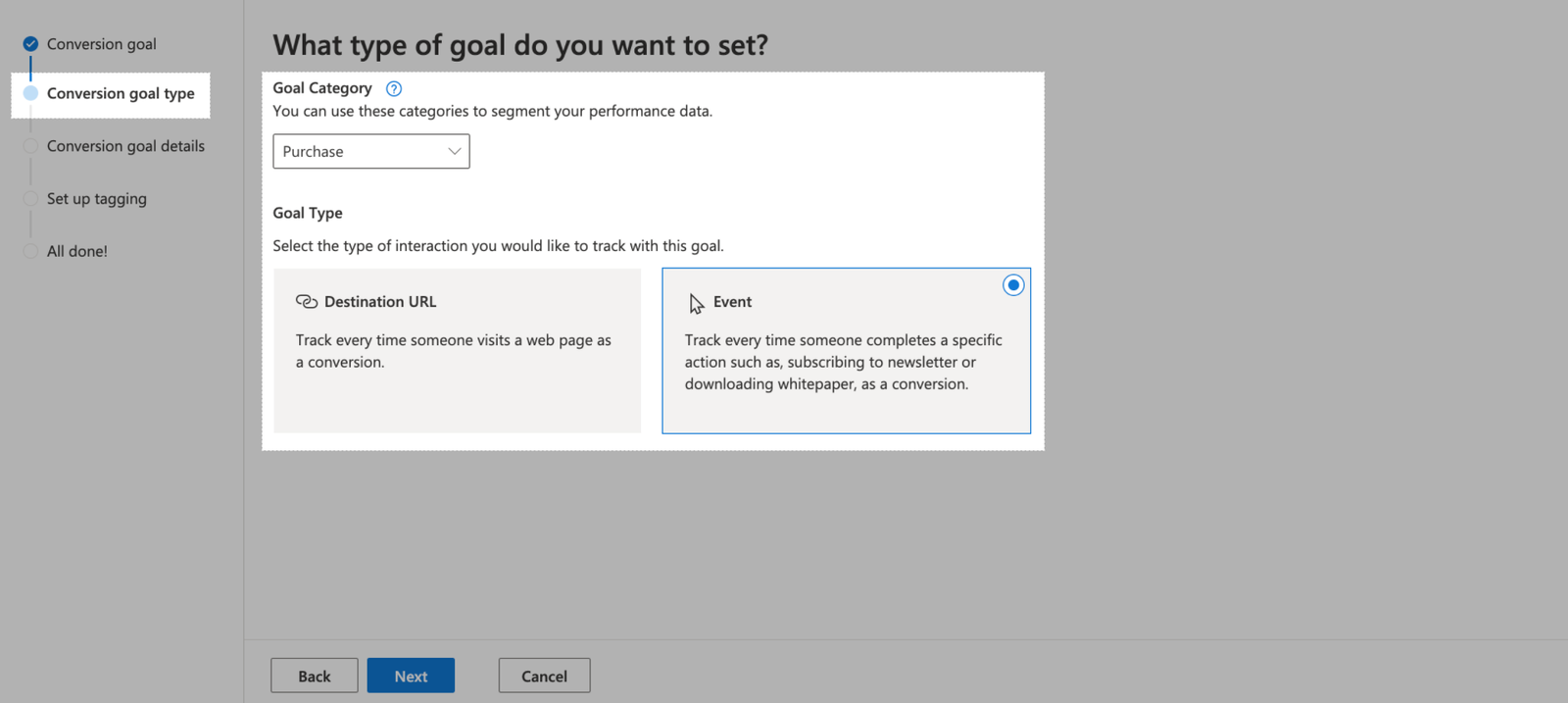
Task: Click the Destination URL link icon
Action: (x=307, y=302)
